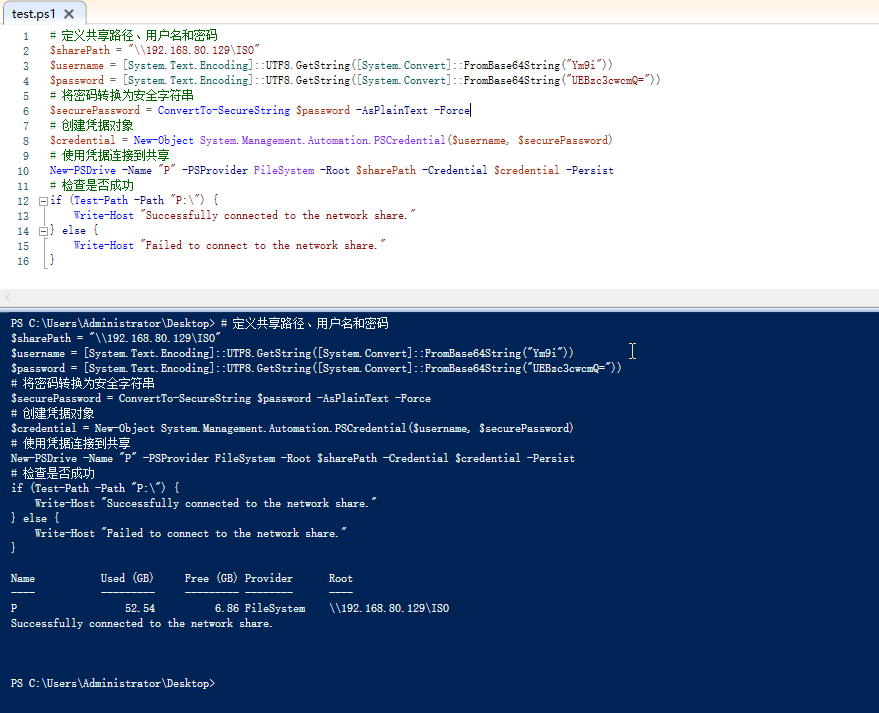Click the FileSystem provider value in console output
Screen dimensions: 879x713
[x=275, y=608]
